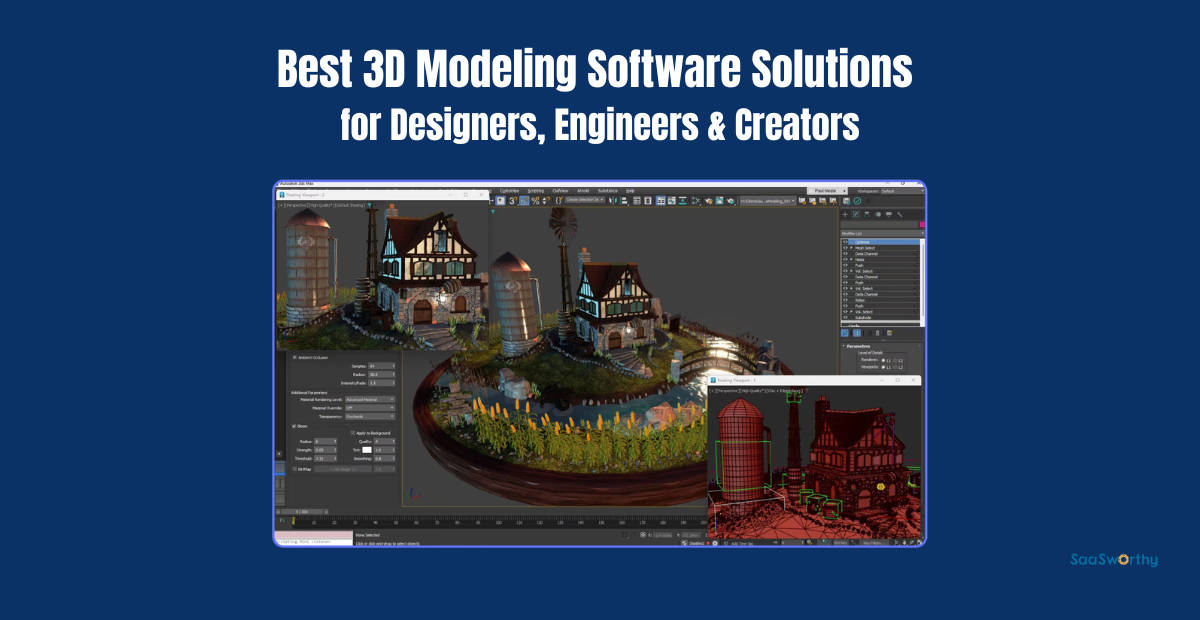Open the Scripting menu
Viewport: 1200px width, 620px height.
[x=536, y=190]
